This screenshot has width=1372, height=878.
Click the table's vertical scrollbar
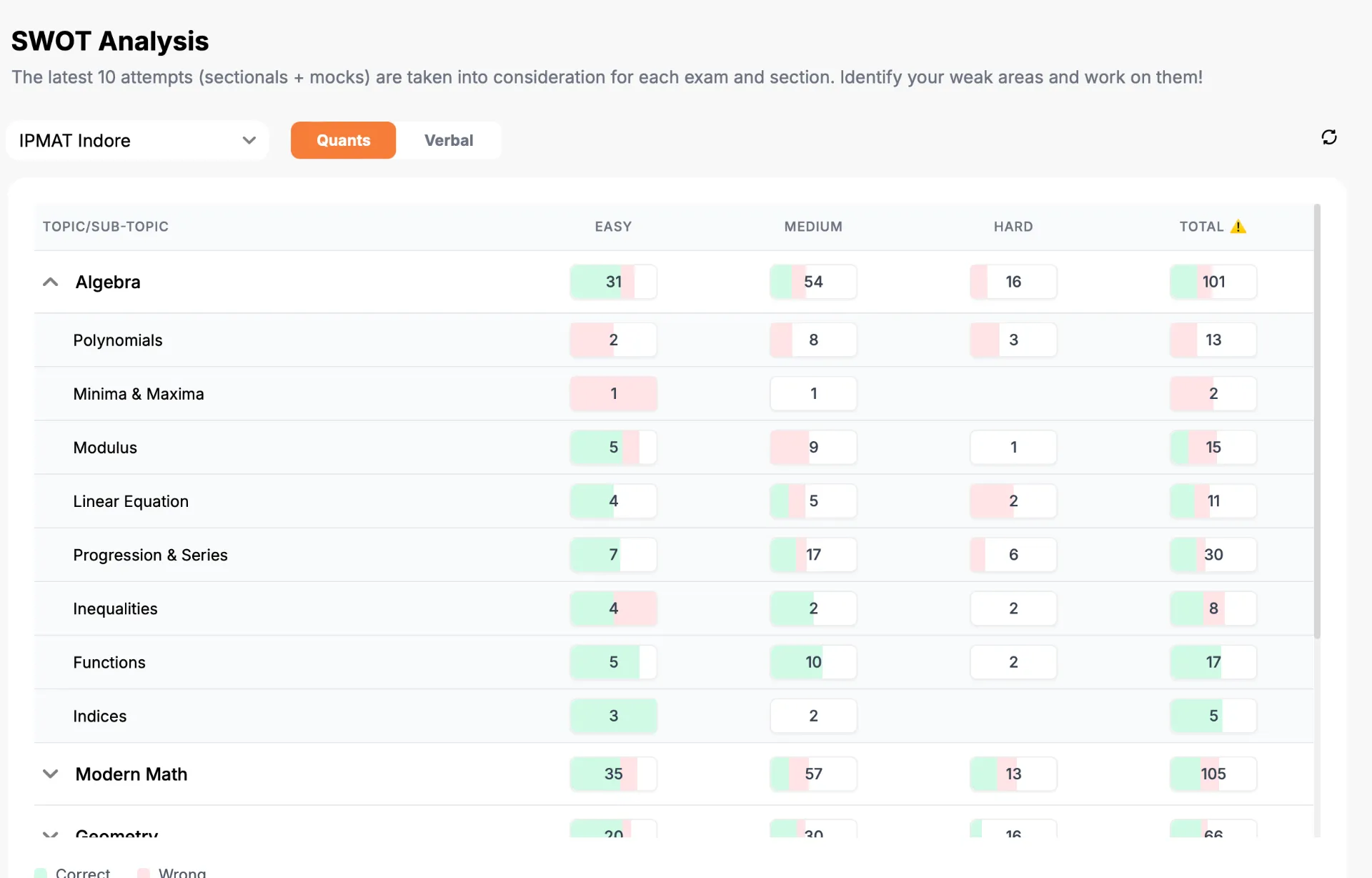point(1317,422)
